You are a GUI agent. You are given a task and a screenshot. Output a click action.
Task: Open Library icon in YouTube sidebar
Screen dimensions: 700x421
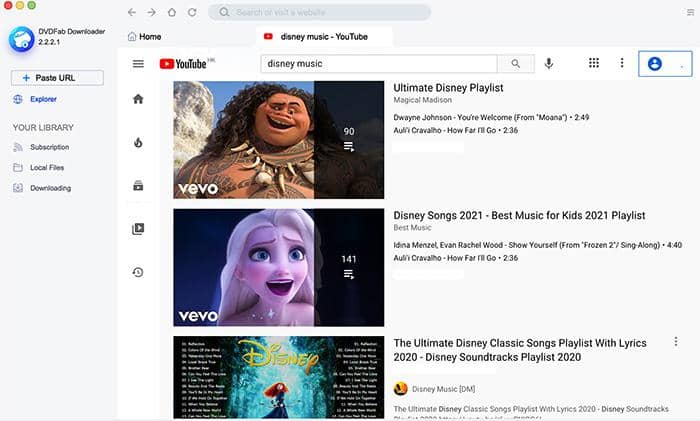(x=138, y=229)
